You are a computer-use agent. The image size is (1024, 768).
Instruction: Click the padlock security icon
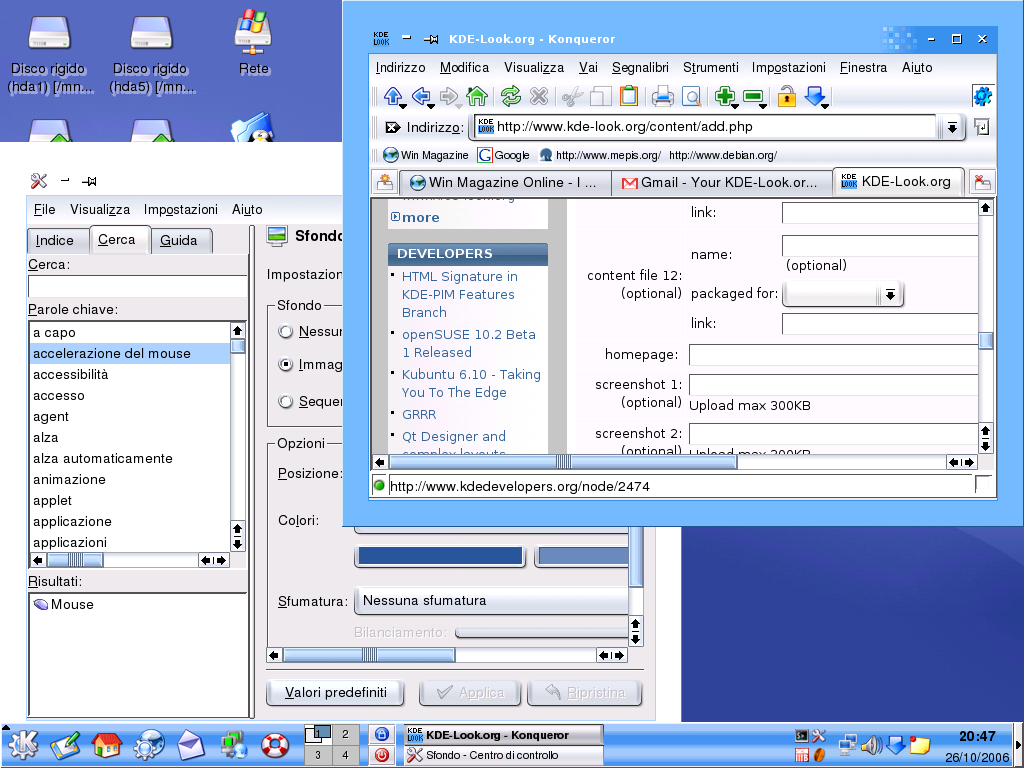coord(787,96)
